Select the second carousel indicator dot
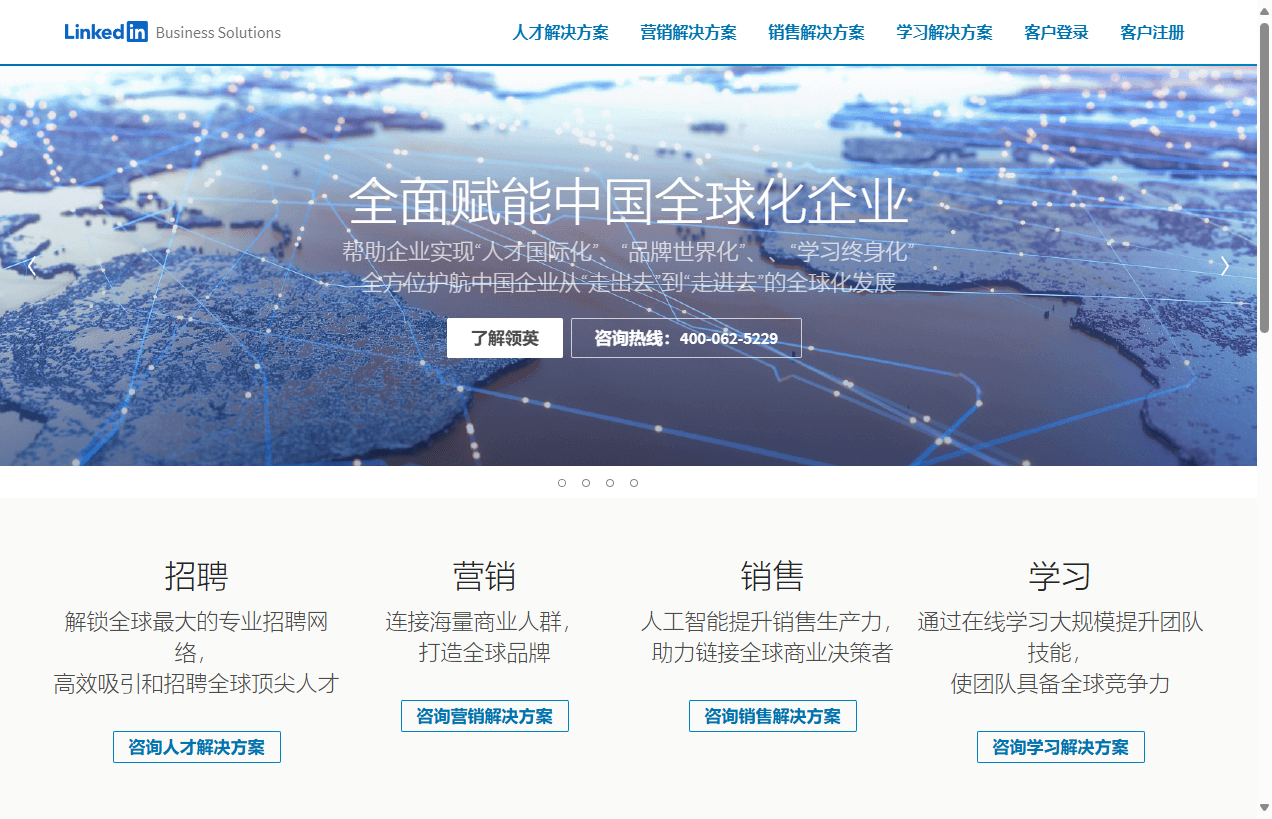Image resolution: width=1272 pixels, height=819 pixels. pos(586,482)
